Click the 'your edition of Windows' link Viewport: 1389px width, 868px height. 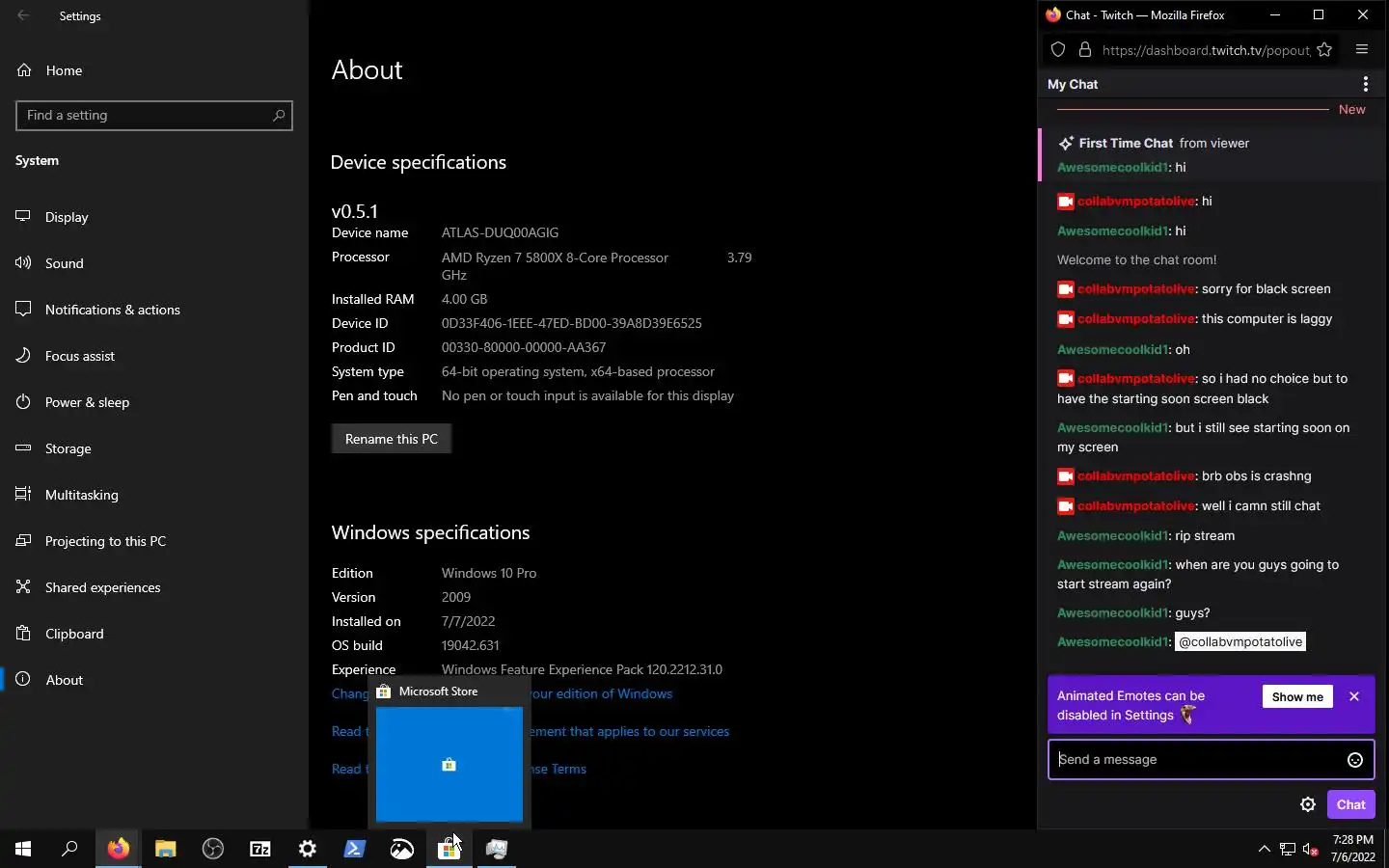click(601, 693)
